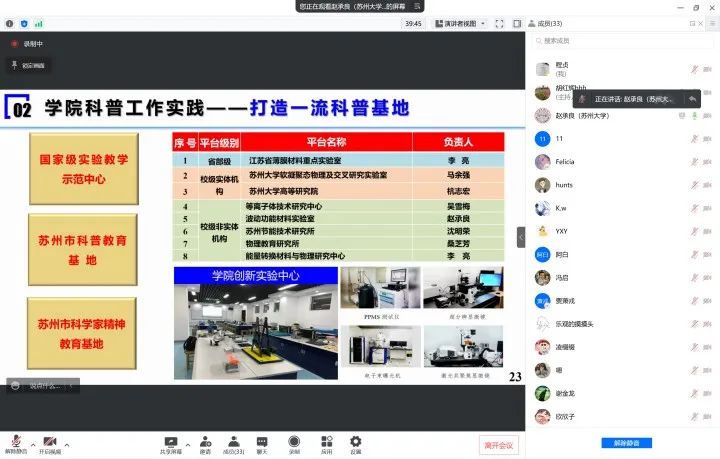Click the red leave meeting button

[x=498, y=444]
